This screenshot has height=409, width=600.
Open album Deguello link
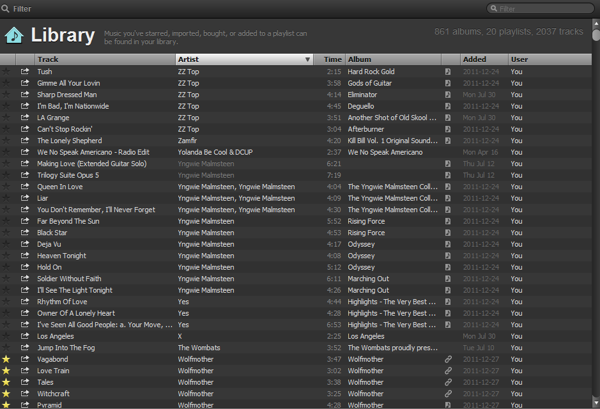click(x=361, y=106)
